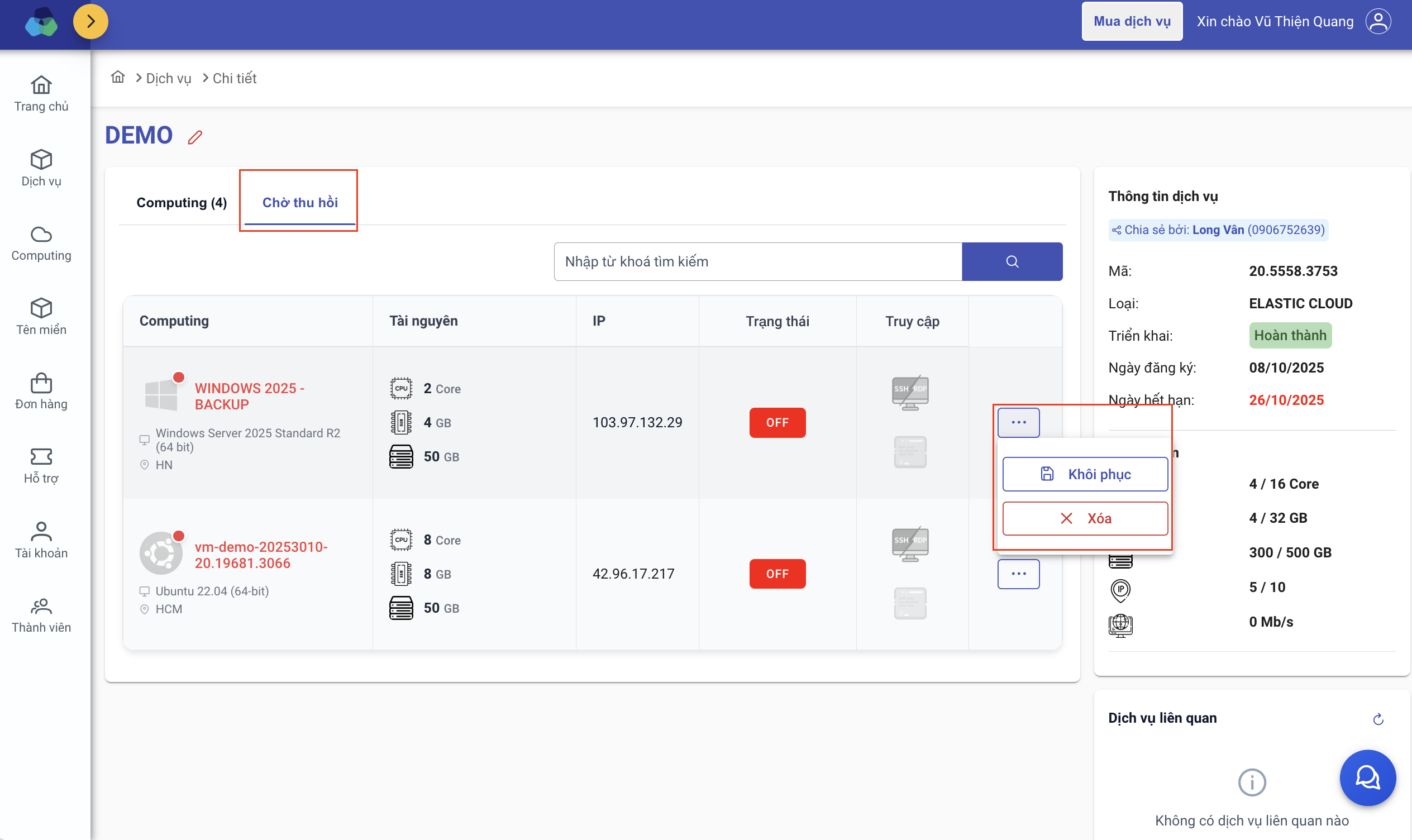Expand sidebar with yellow arrow button
The image size is (1412, 840).
pyautogui.click(x=90, y=22)
